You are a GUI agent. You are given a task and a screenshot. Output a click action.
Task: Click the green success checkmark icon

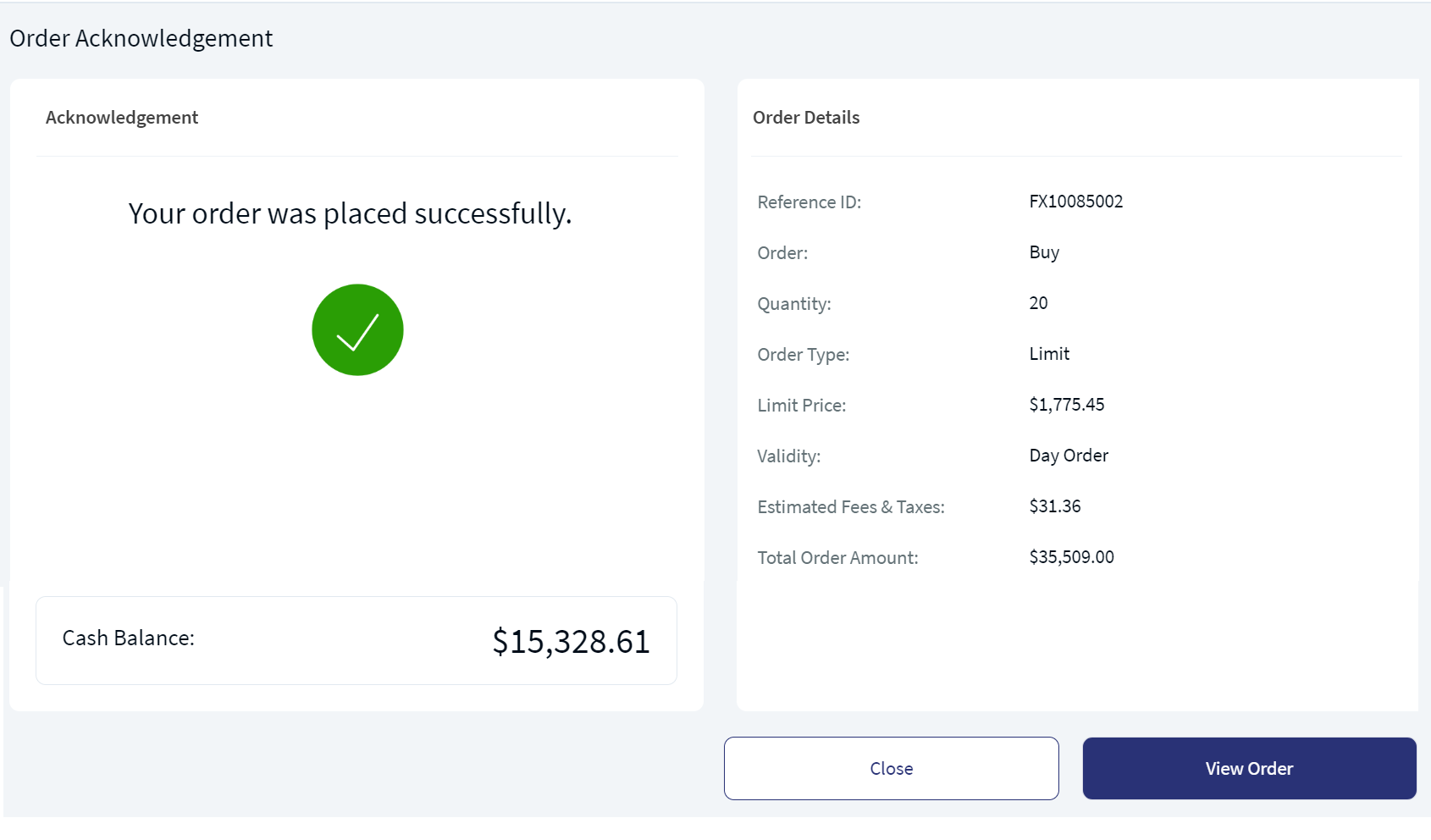pos(357,329)
